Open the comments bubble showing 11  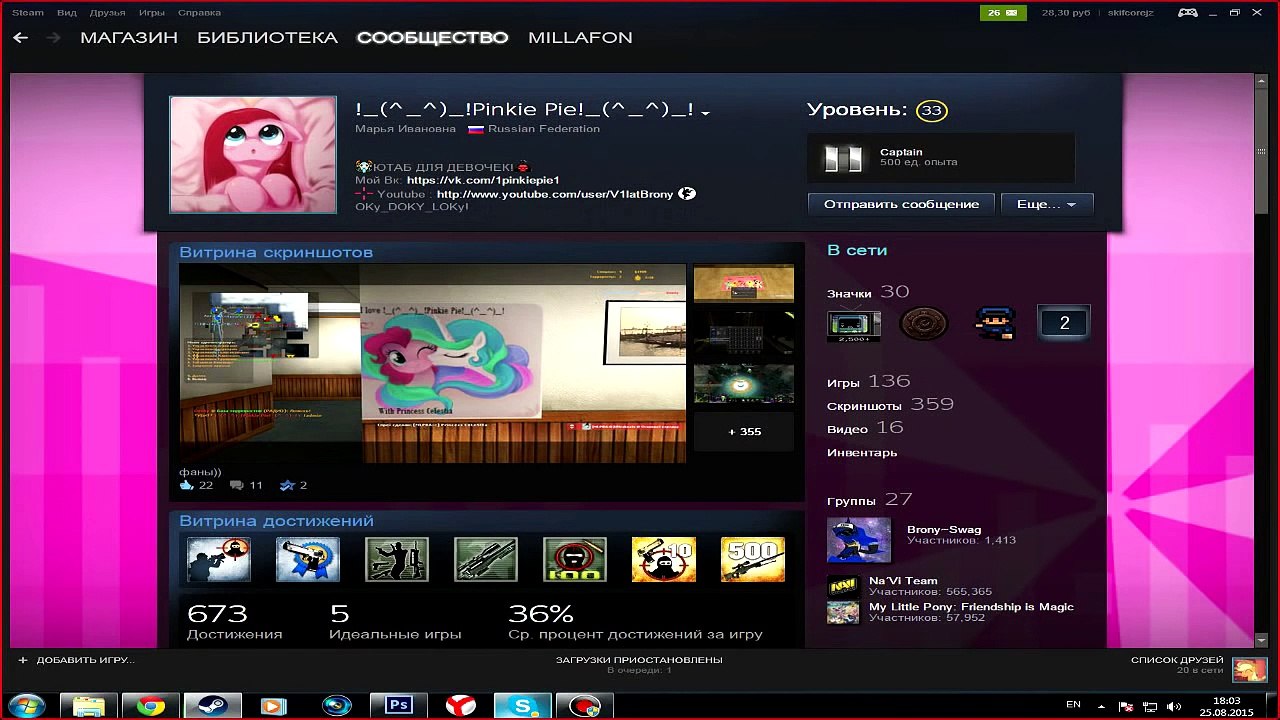[x=237, y=485]
